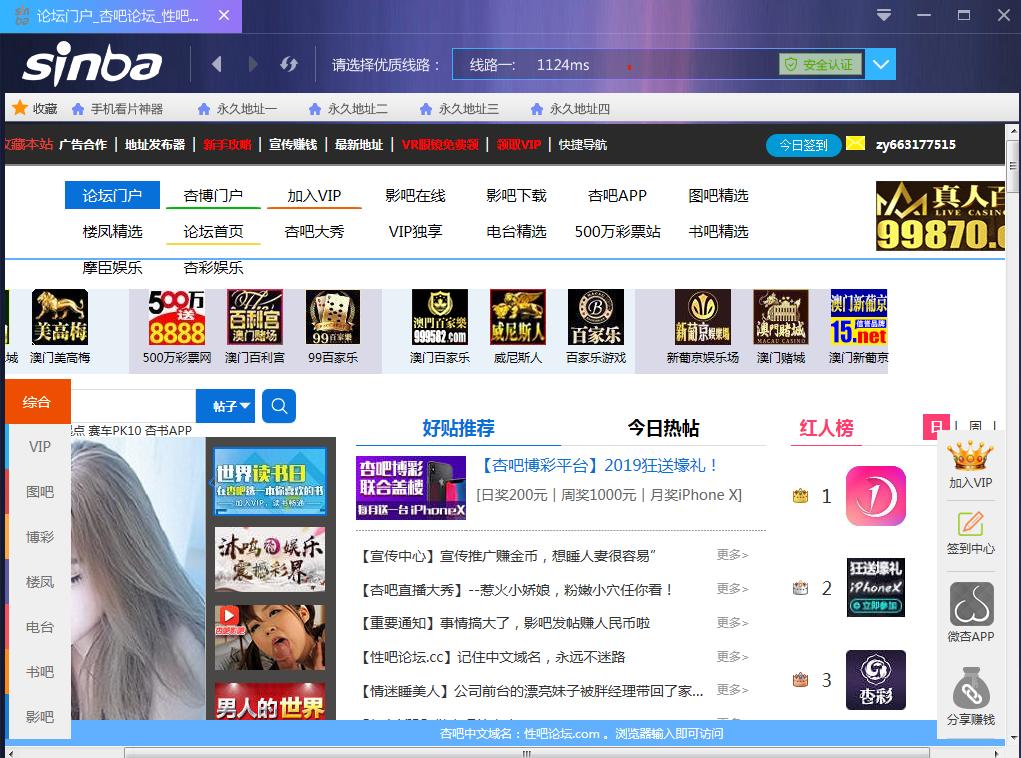Screen dimensions: 1021x758
Task: Close the 论坛门户 browser tab
Action: point(224,15)
